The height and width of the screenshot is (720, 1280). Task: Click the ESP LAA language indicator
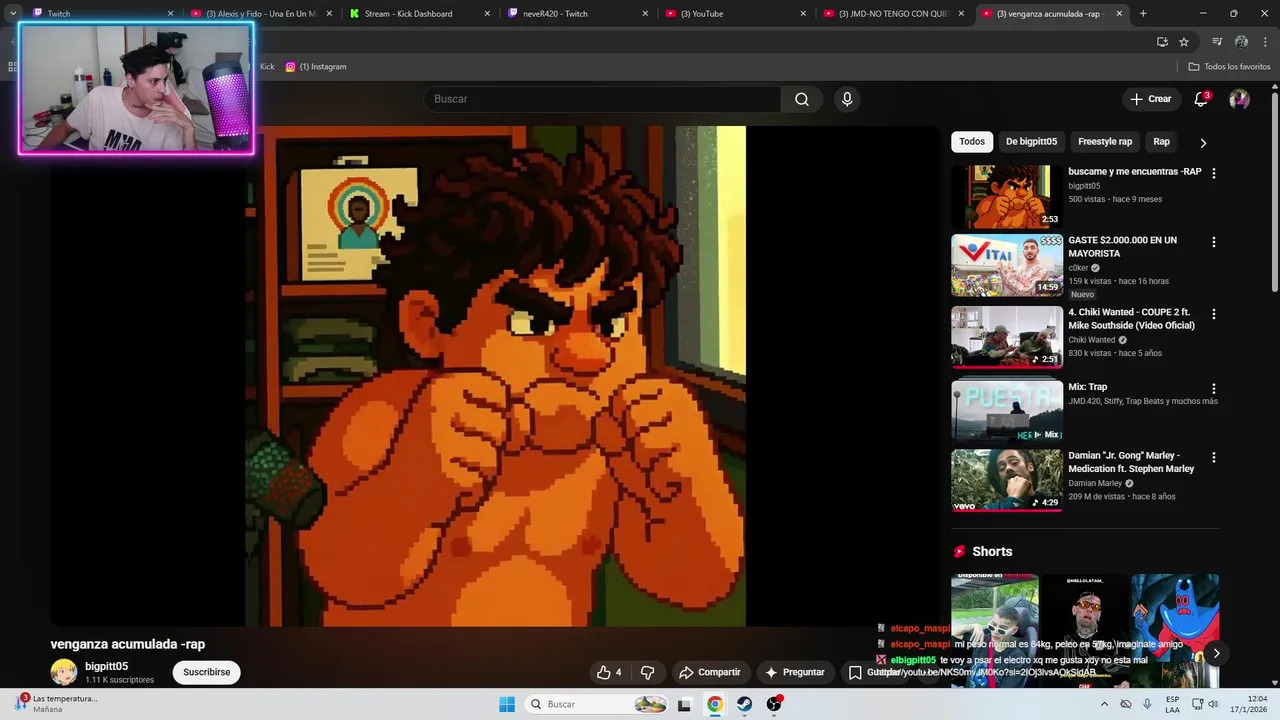coord(1173,704)
